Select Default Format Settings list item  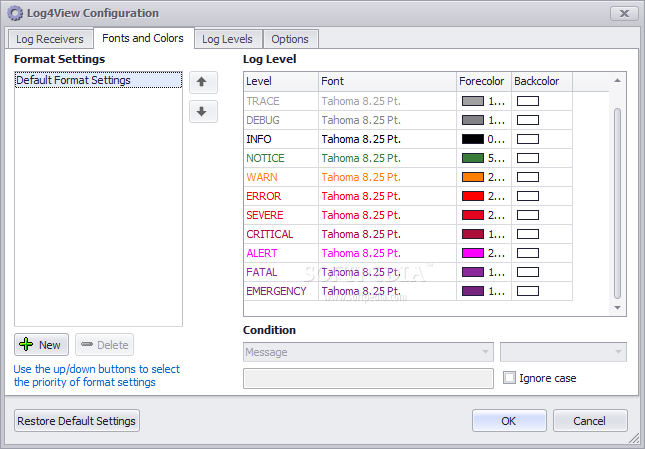[x=98, y=80]
